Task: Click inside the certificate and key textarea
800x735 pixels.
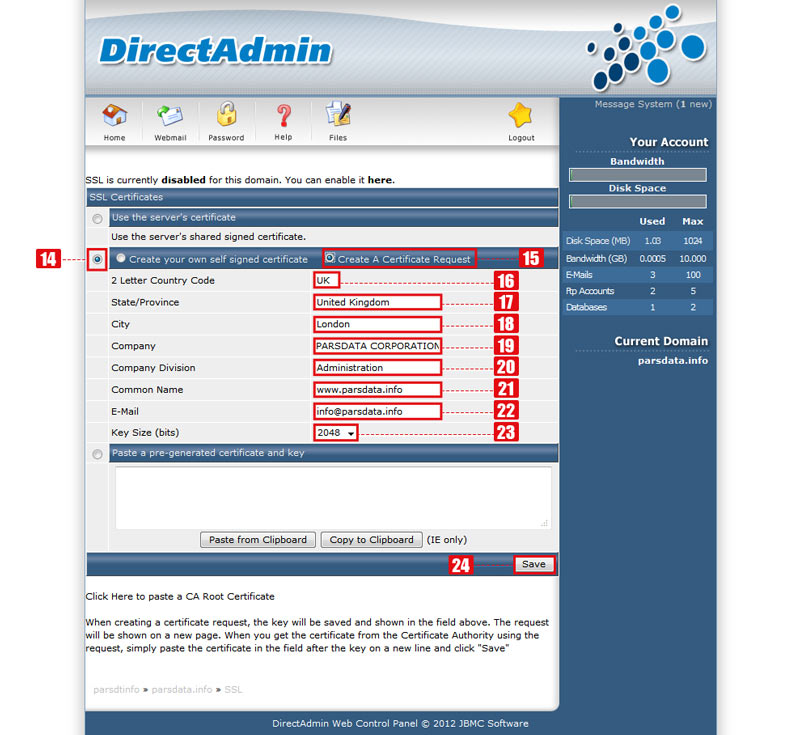Action: pyautogui.click(x=333, y=498)
